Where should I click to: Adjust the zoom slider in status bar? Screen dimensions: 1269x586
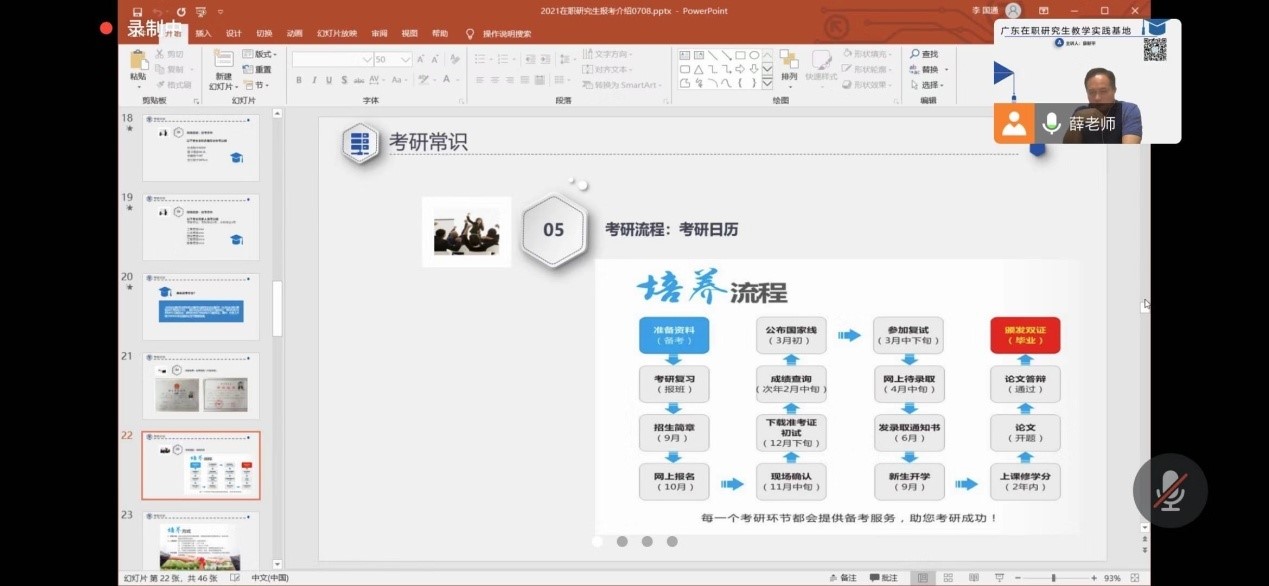pyautogui.click(x=1053, y=578)
